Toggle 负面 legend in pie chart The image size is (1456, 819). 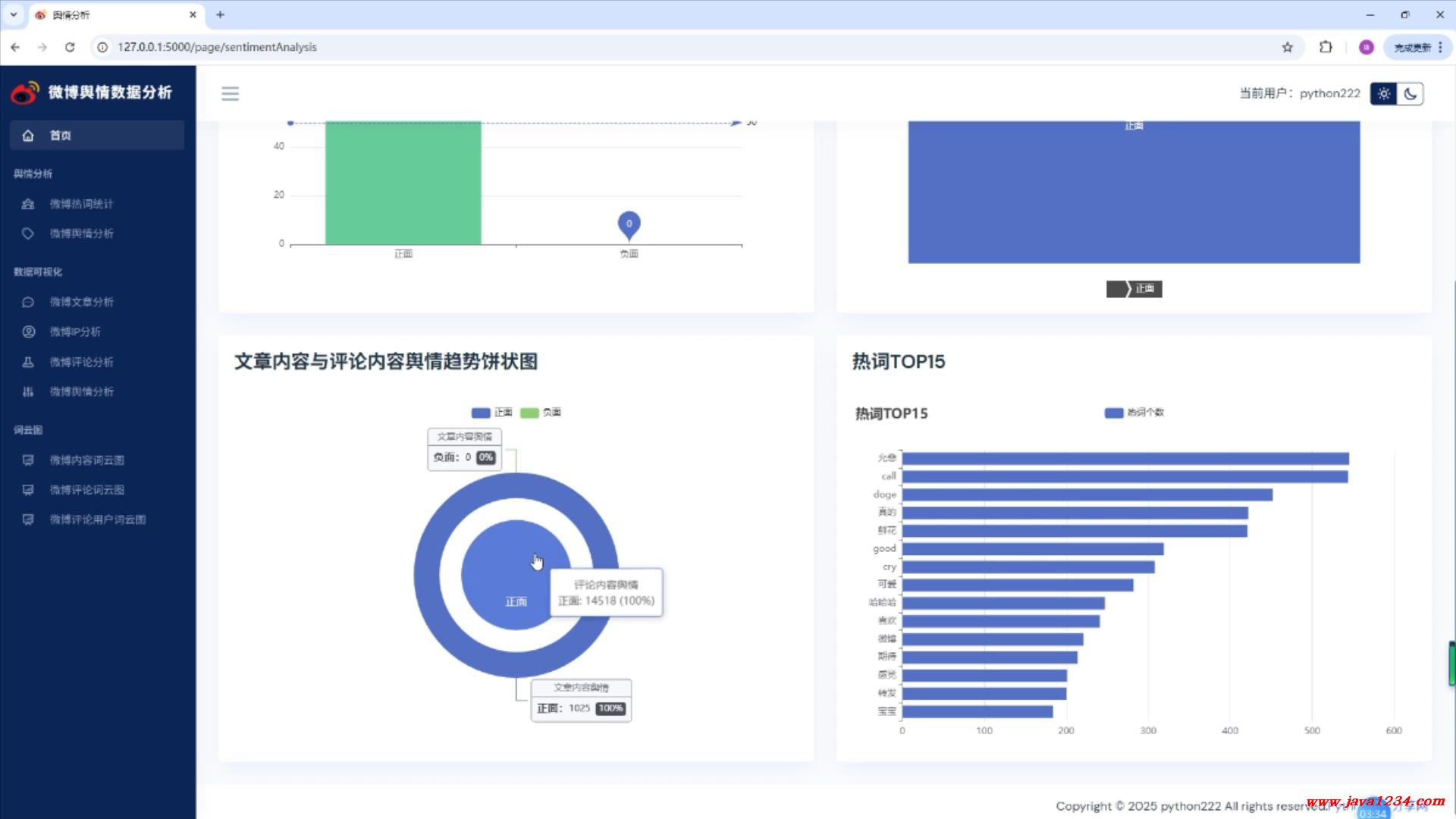pyautogui.click(x=530, y=413)
